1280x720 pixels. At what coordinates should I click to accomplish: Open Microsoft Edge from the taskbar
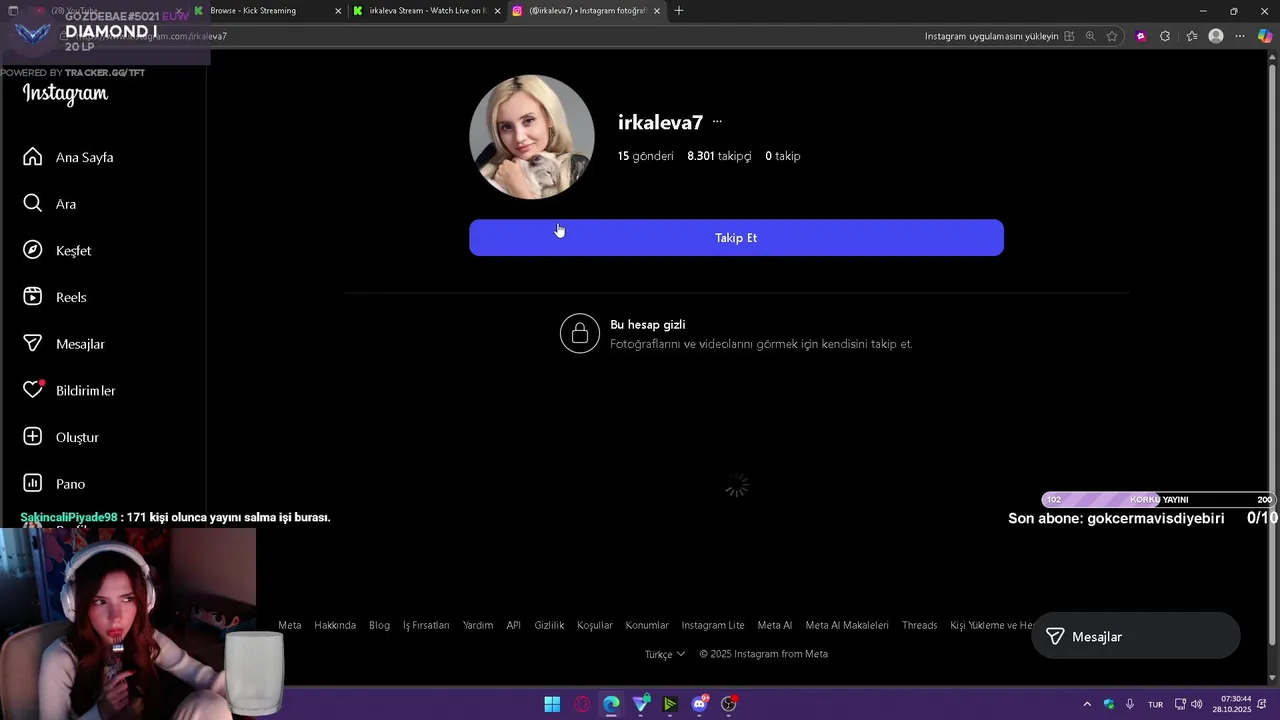coord(611,704)
